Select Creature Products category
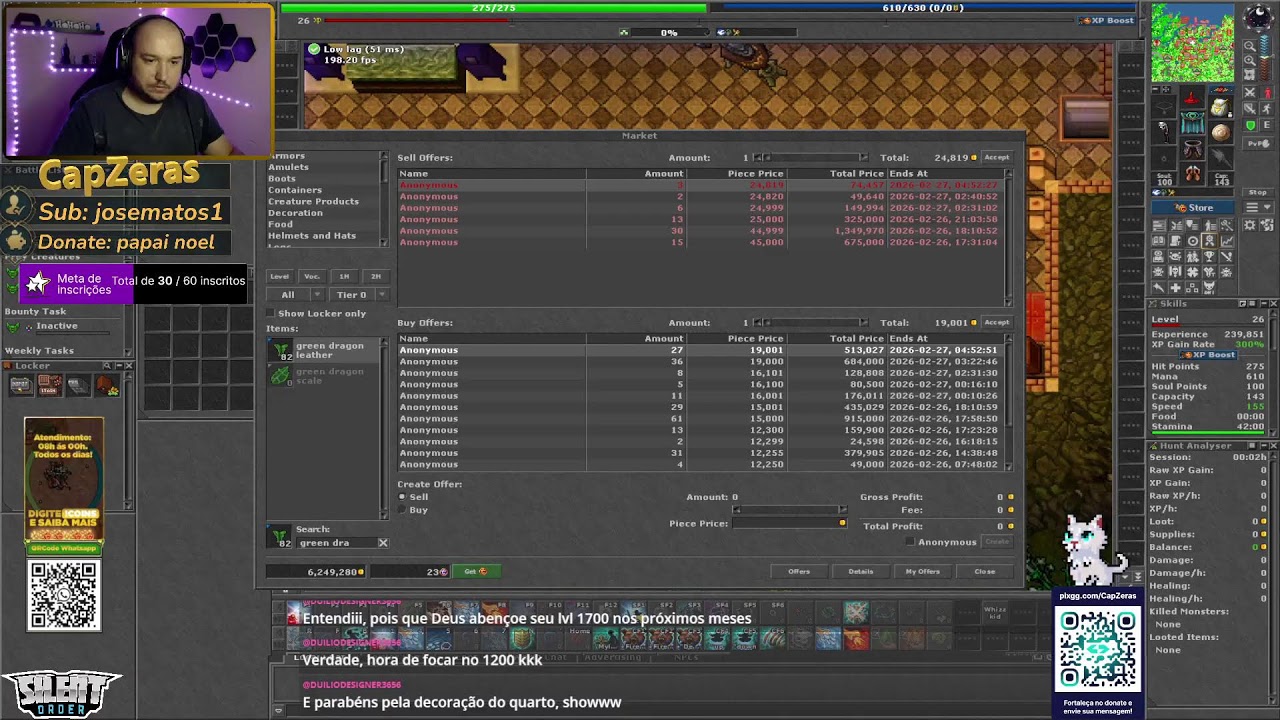The width and height of the screenshot is (1280, 720). pyautogui.click(x=313, y=201)
